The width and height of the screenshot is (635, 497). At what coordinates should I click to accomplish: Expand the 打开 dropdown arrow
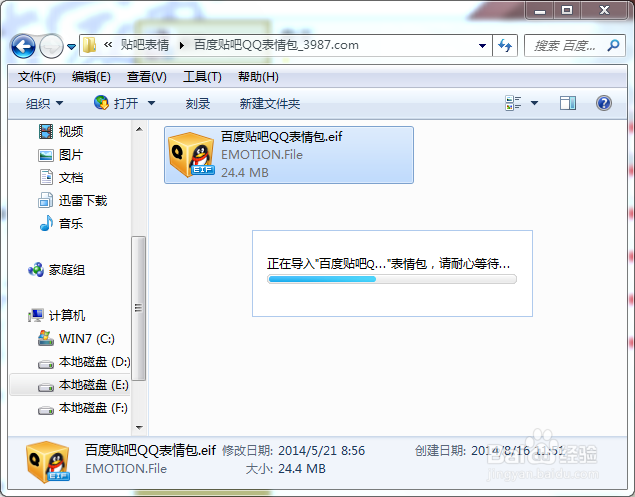click(151, 103)
